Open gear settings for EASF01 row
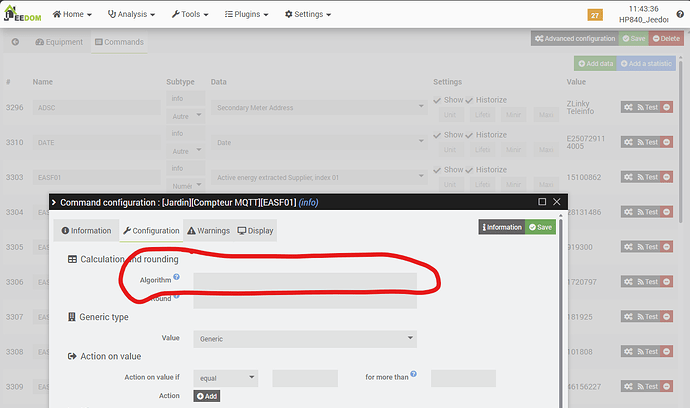690x408 pixels. (x=628, y=177)
